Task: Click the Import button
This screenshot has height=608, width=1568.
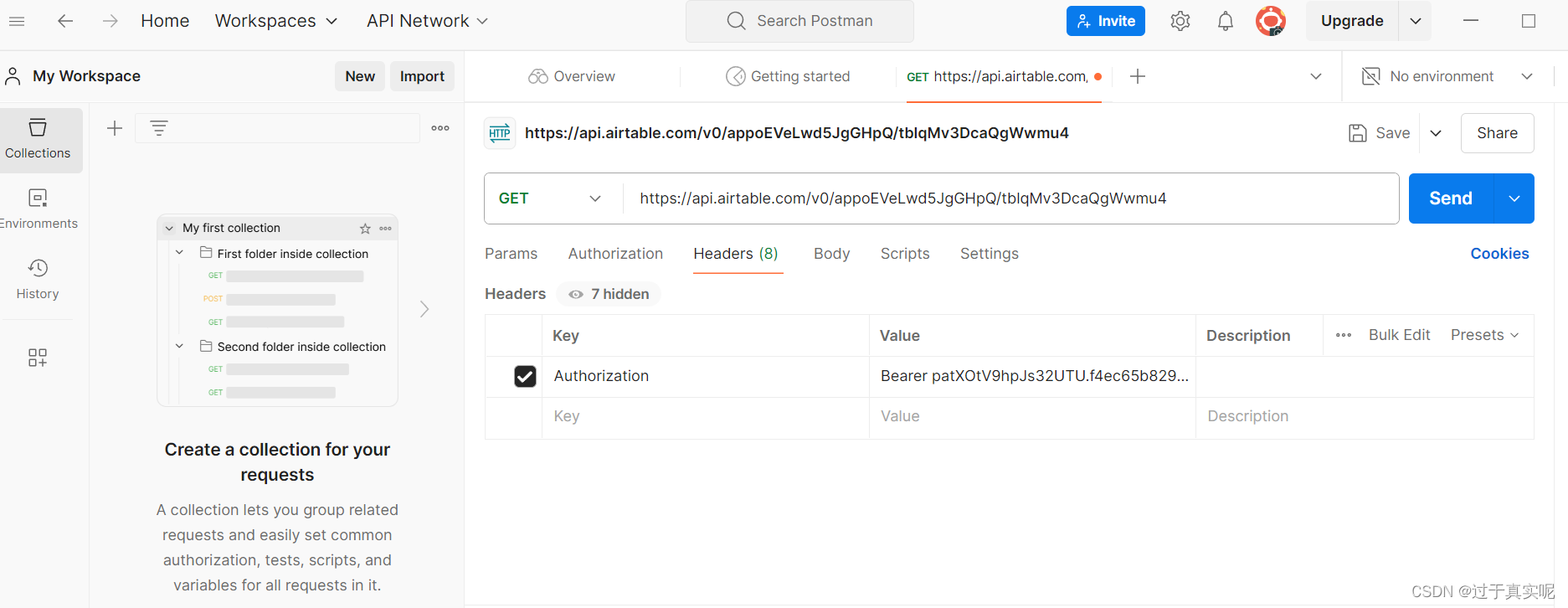Action: click(x=422, y=76)
